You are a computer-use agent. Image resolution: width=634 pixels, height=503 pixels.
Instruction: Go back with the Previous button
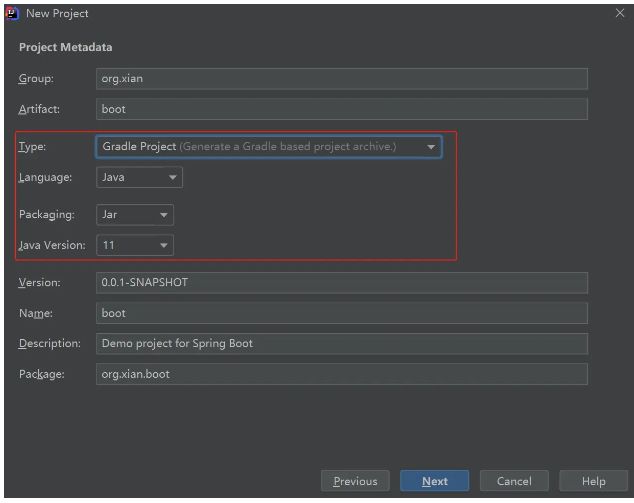(x=355, y=481)
